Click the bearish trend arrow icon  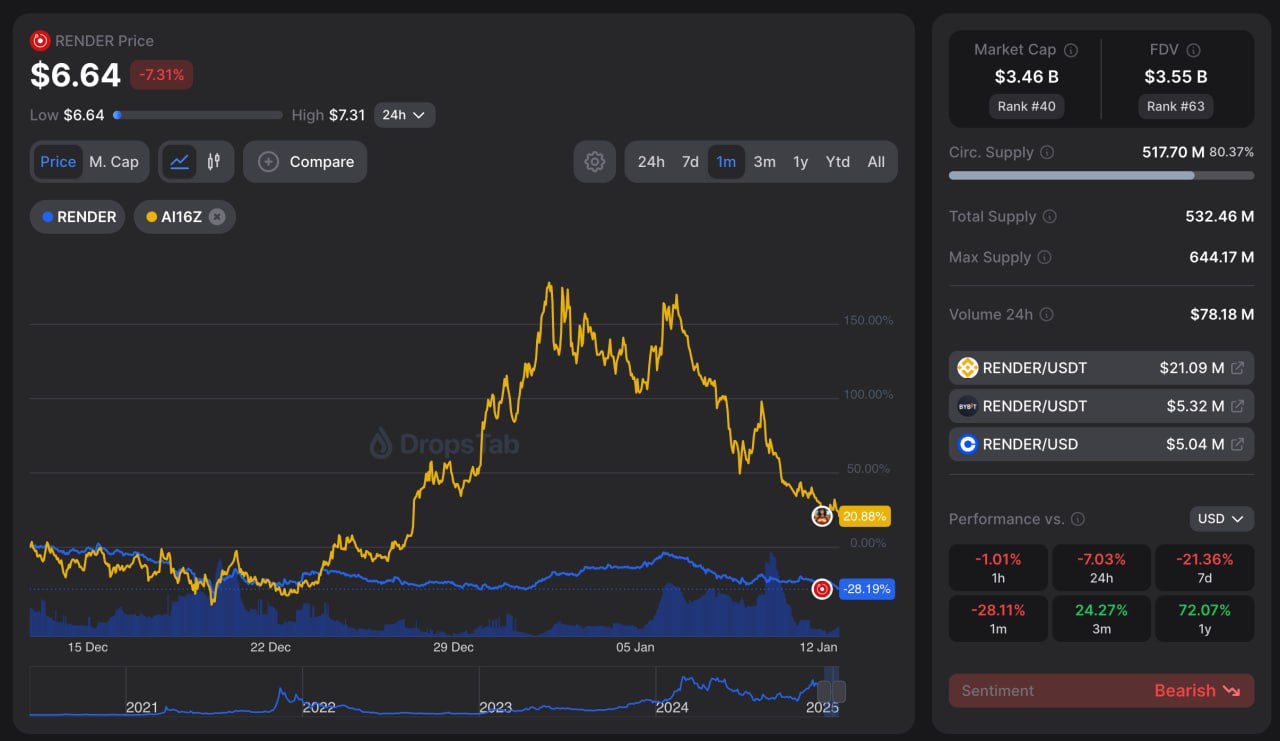[1231, 691]
